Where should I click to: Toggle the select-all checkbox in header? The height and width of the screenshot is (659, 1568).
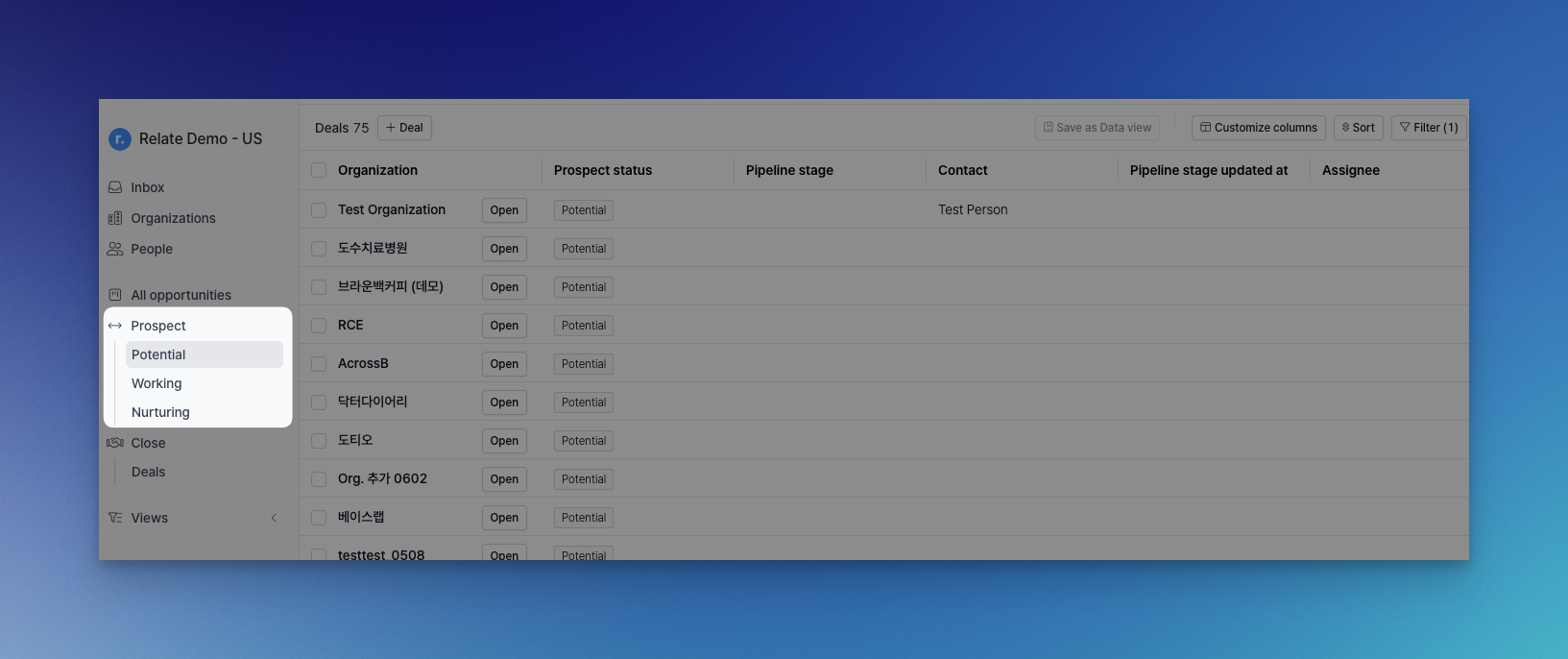319,170
